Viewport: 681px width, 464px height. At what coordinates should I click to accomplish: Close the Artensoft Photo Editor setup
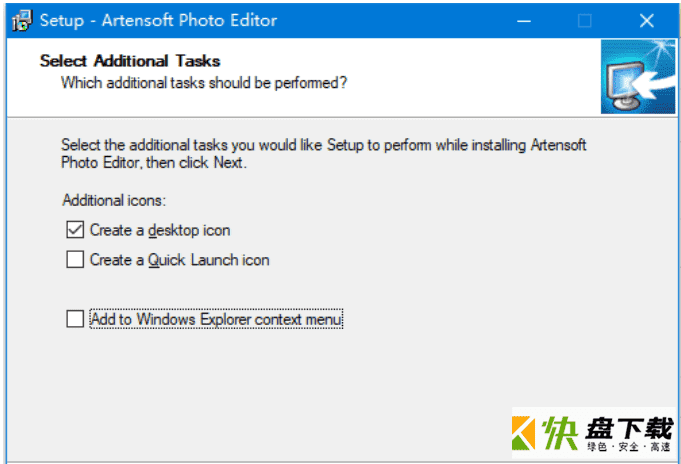[x=647, y=20]
